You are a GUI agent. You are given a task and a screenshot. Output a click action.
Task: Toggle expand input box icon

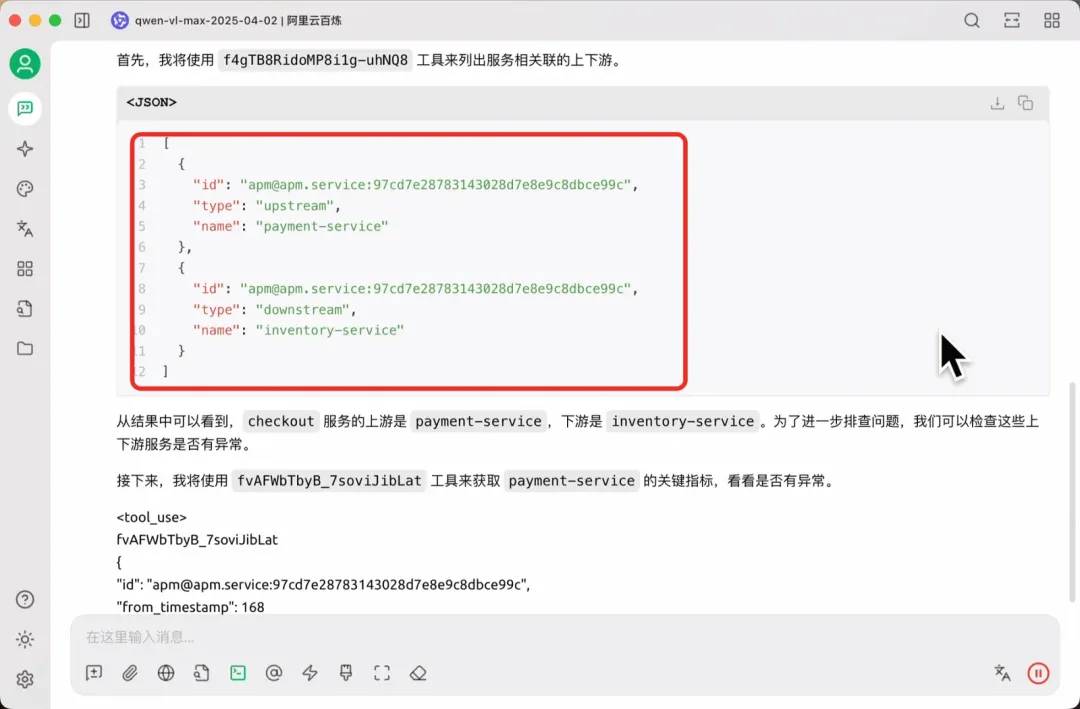tap(382, 673)
